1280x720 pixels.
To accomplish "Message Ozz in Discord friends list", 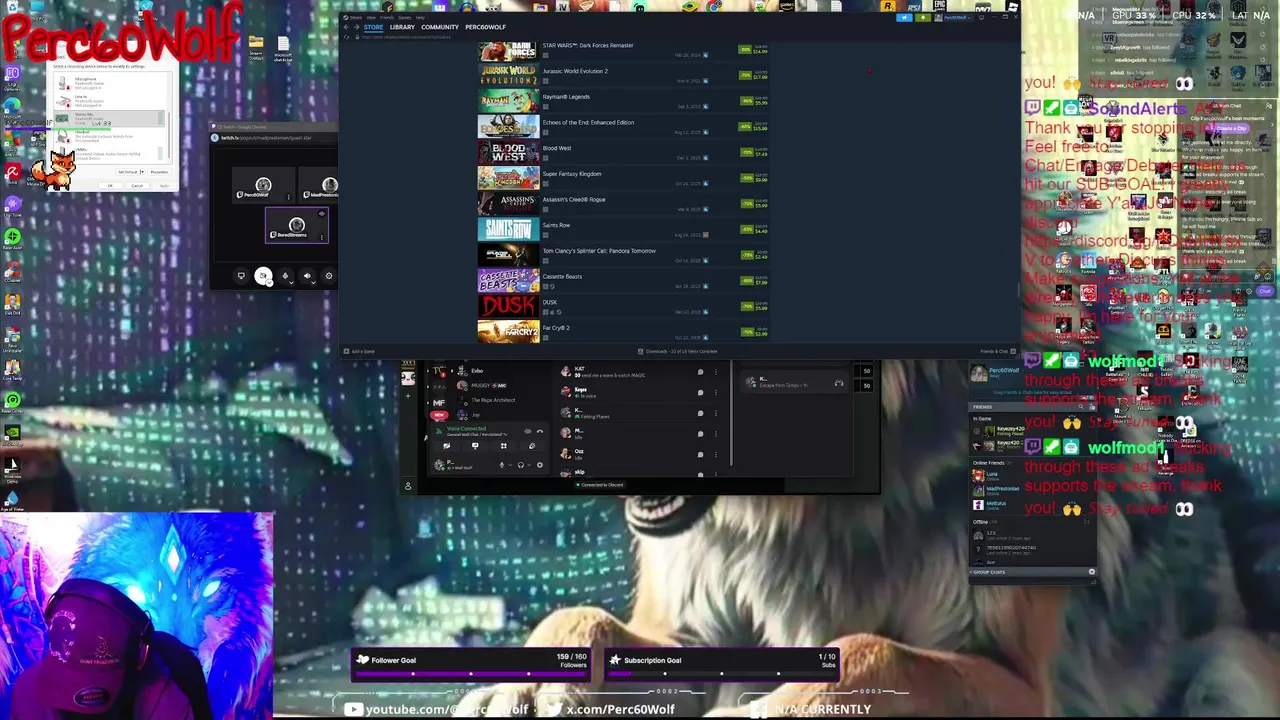I will click(700, 454).
